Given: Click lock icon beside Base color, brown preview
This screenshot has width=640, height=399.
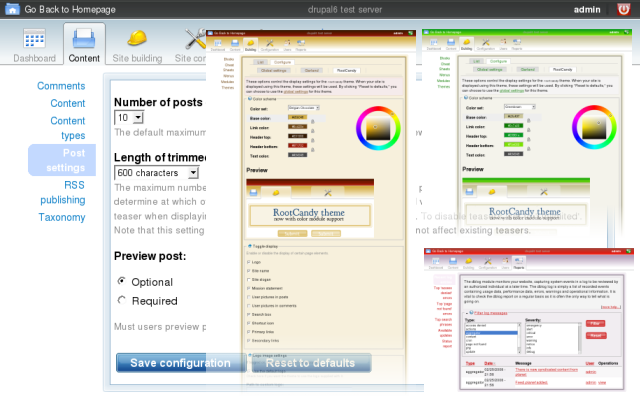Looking at the screenshot, I should pos(313,122).
